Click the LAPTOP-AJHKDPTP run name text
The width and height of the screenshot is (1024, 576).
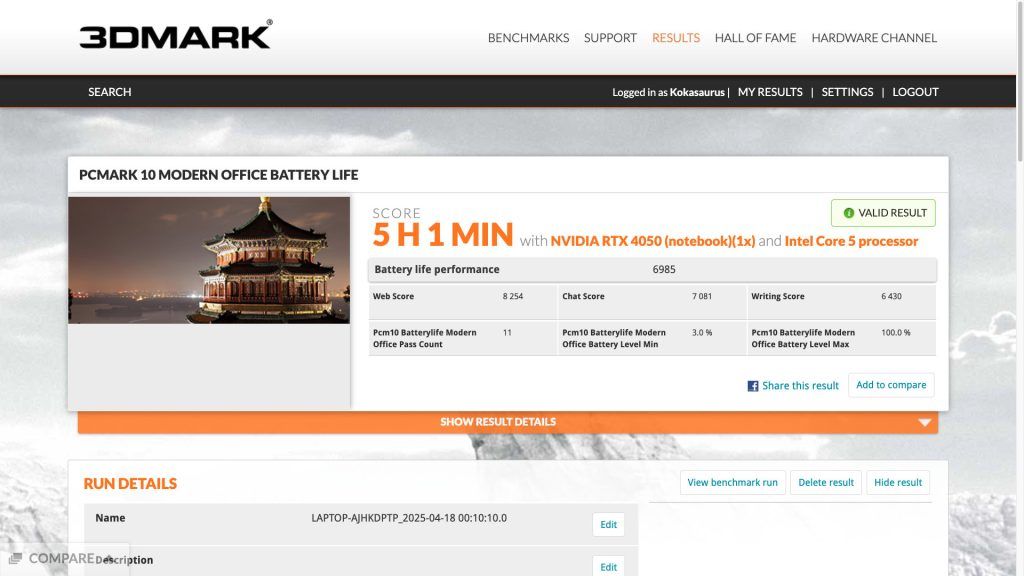click(x=409, y=518)
